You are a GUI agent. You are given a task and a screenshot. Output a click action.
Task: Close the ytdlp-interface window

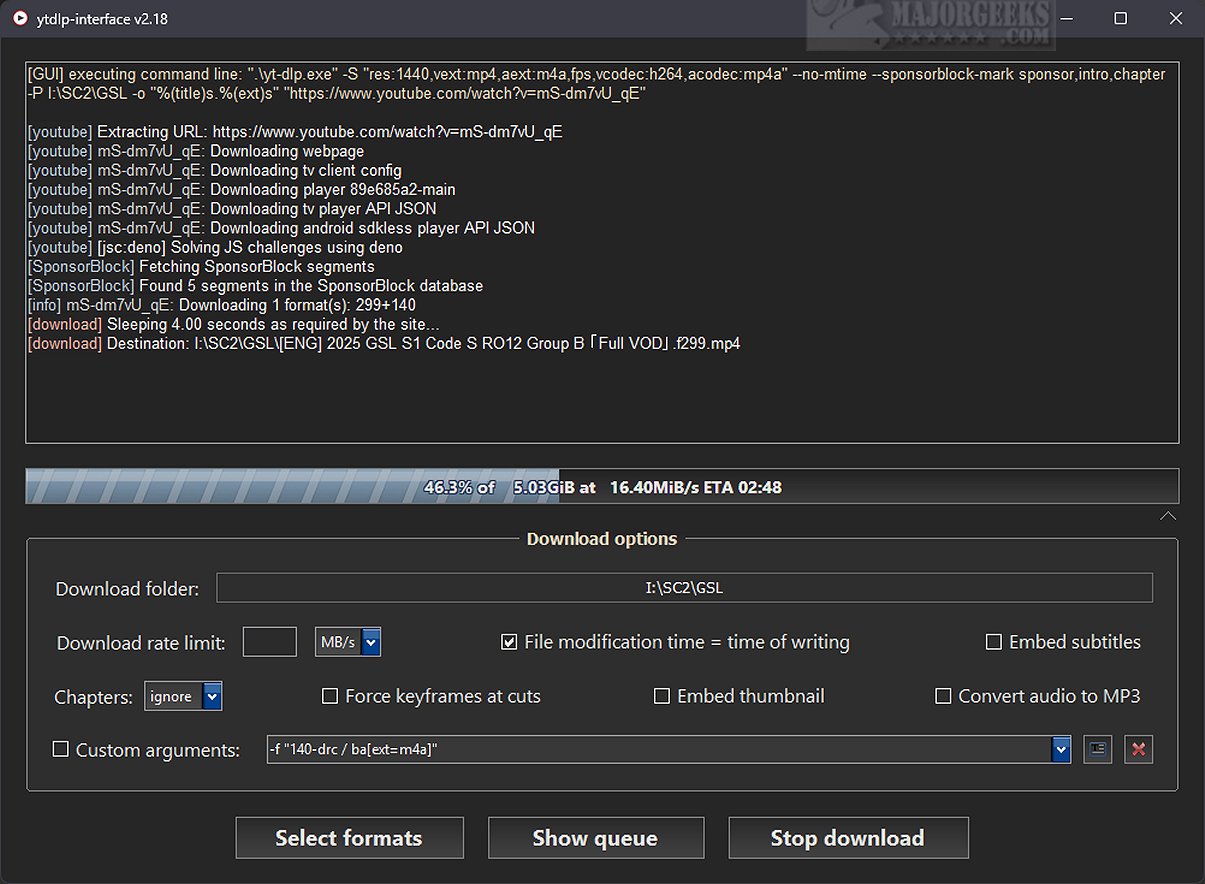(x=1177, y=18)
